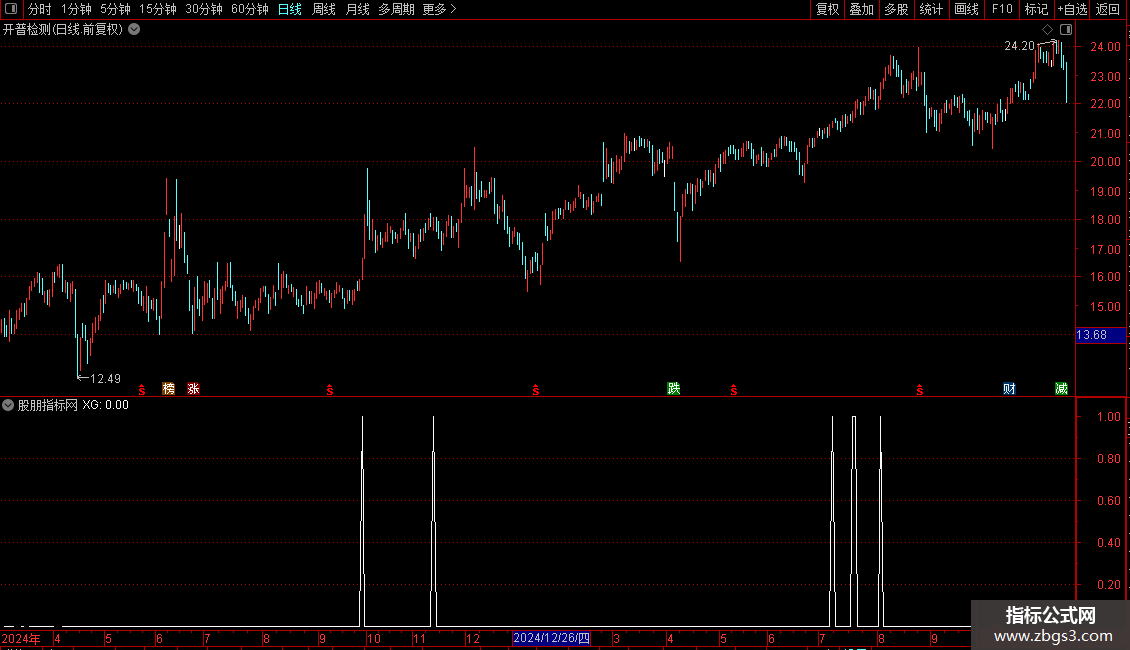
Task: Open the 股朋指标网 indicator dropdown
Action: (8, 405)
